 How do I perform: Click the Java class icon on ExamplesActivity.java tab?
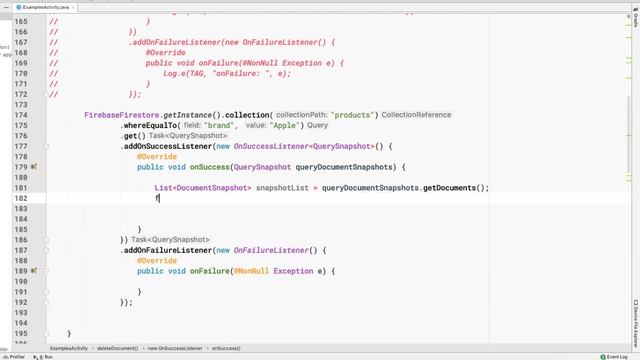(x=19, y=7)
